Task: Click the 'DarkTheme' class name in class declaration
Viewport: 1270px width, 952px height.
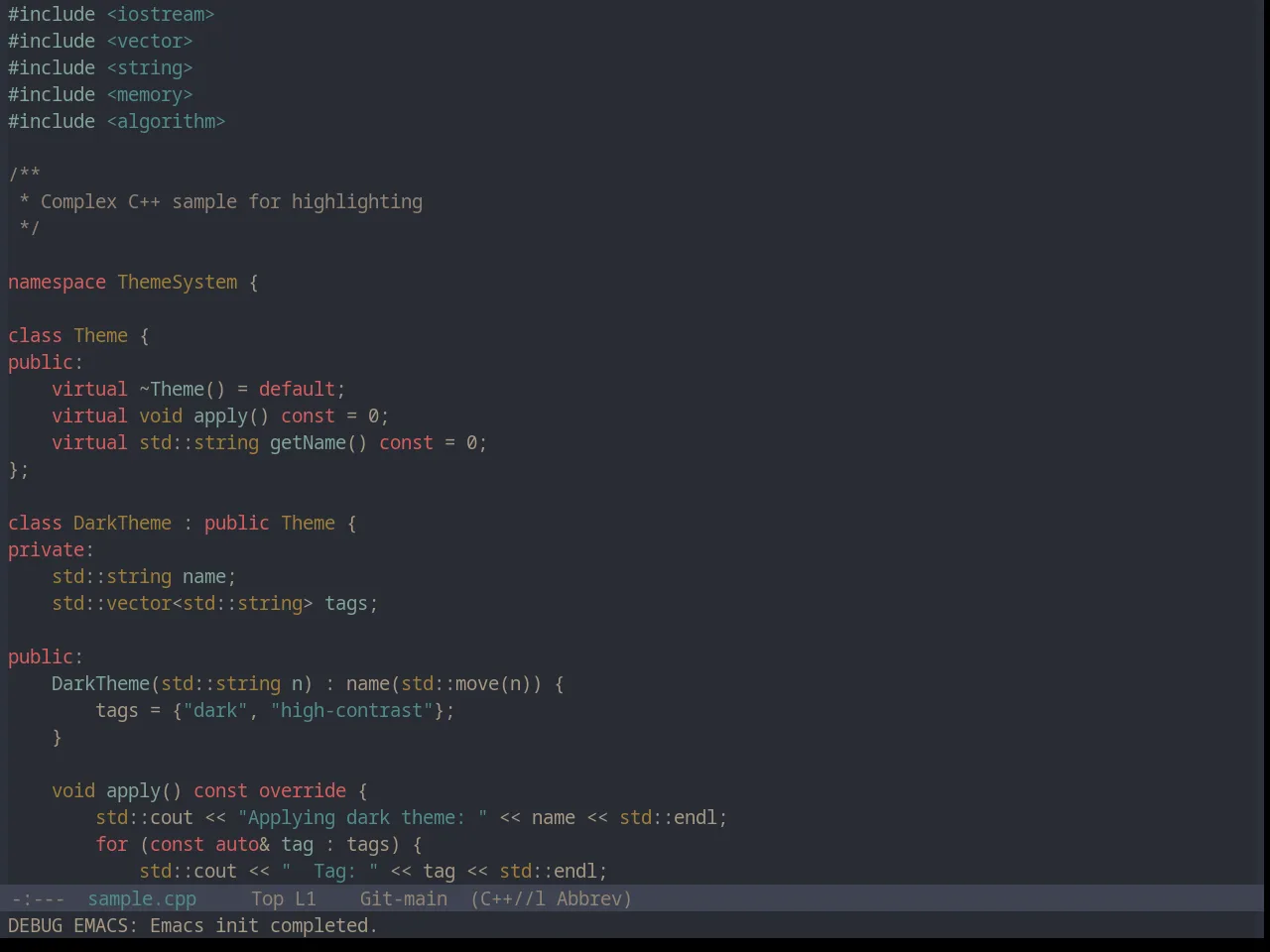Action: tap(122, 523)
